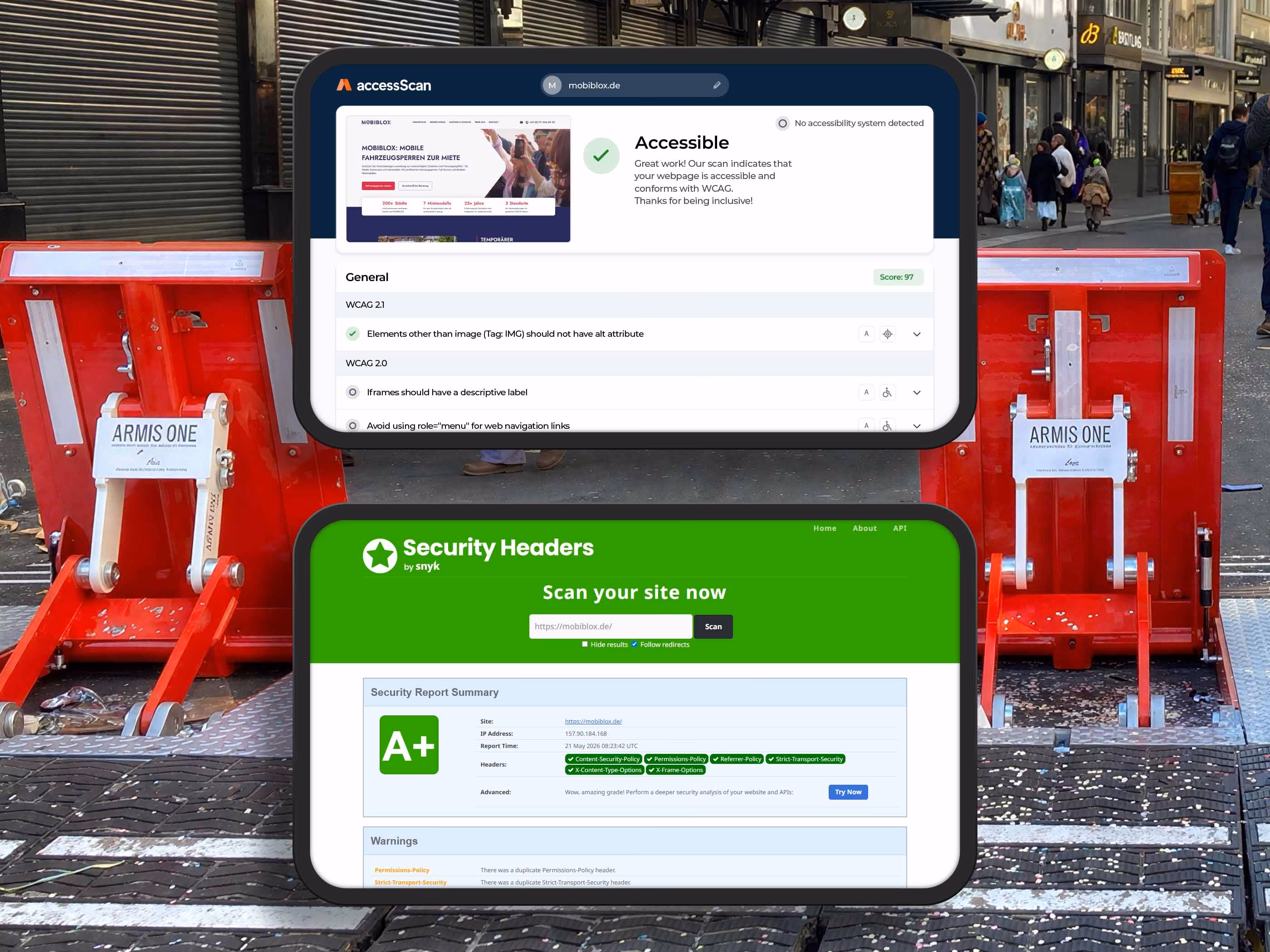Image resolution: width=1270 pixels, height=952 pixels.
Task: Click the X-Content-Type-Options header badge
Action: [x=605, y=770]
